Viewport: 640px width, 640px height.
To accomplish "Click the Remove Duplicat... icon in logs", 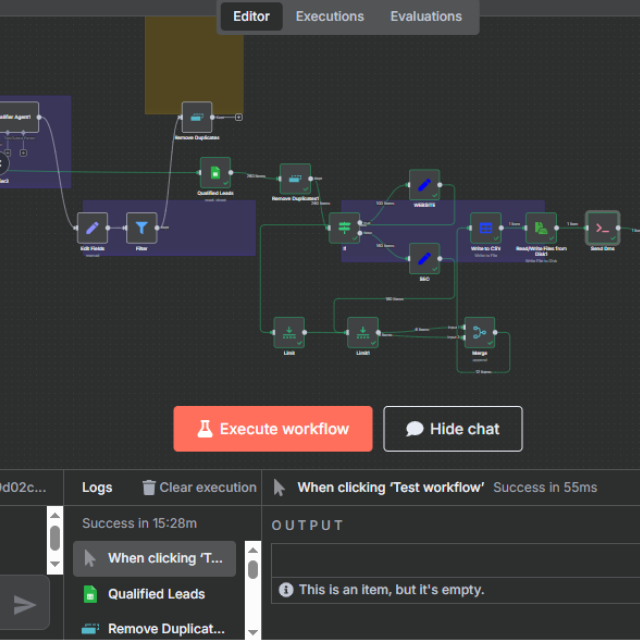I will pyautogui.click(x=90, y=628).
